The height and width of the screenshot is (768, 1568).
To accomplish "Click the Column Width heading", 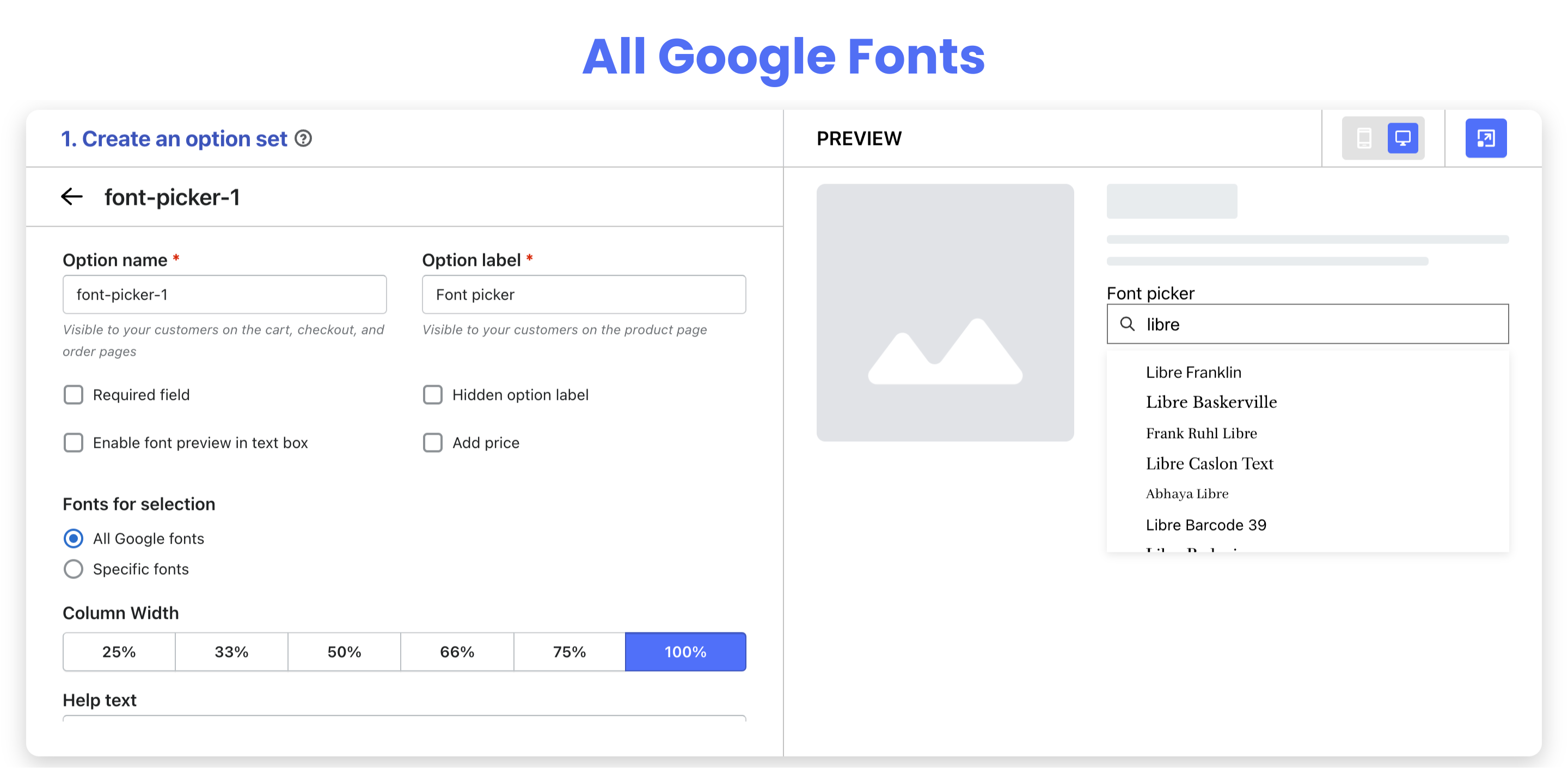I will click(x=120, y=613).
